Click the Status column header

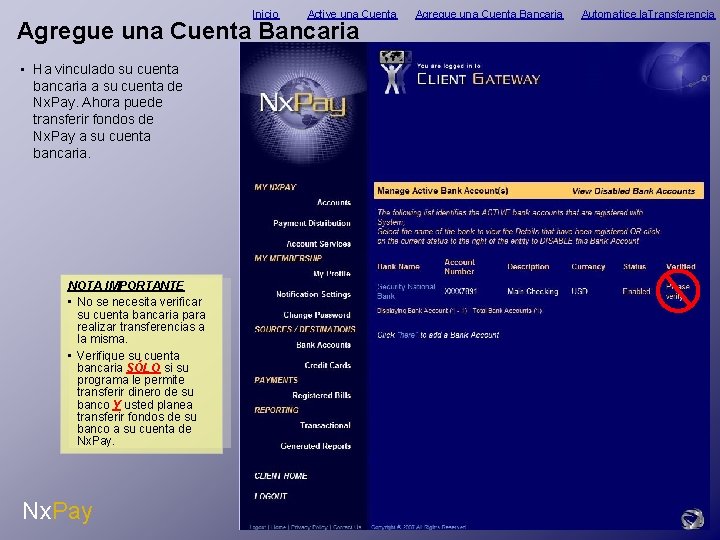(635, 267)
